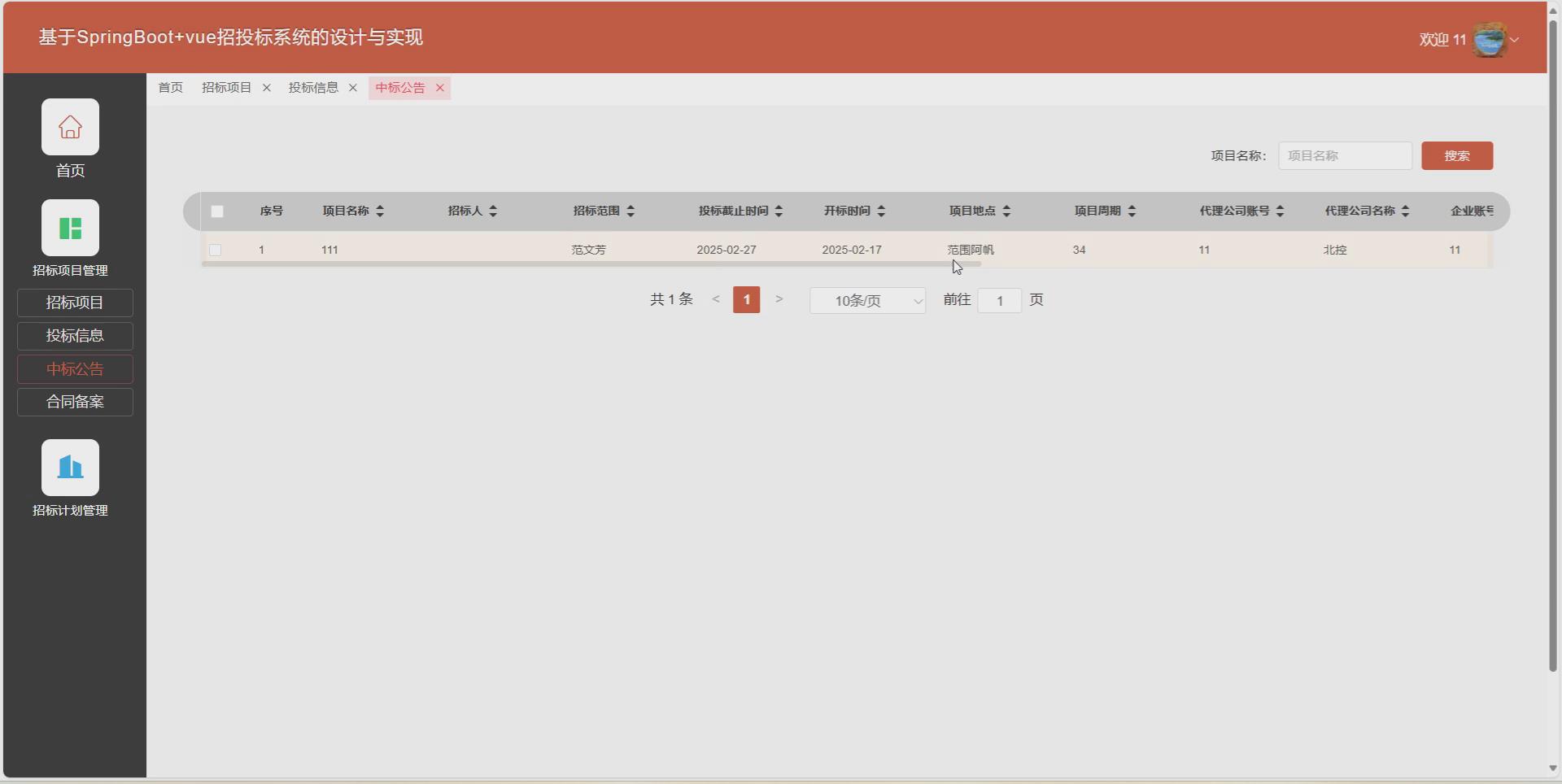Sort table by 开标时间 column
The width and height of the screenshot is (1562, 784).
pos(884,211)
